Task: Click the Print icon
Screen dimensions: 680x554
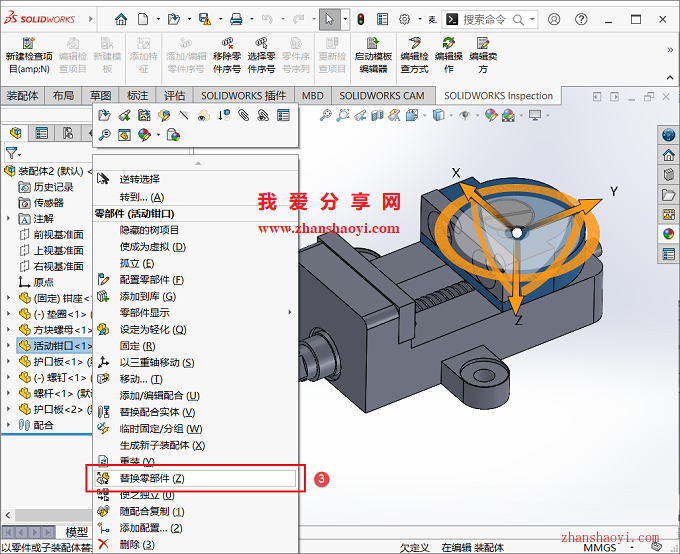Action: click(236, 19)
